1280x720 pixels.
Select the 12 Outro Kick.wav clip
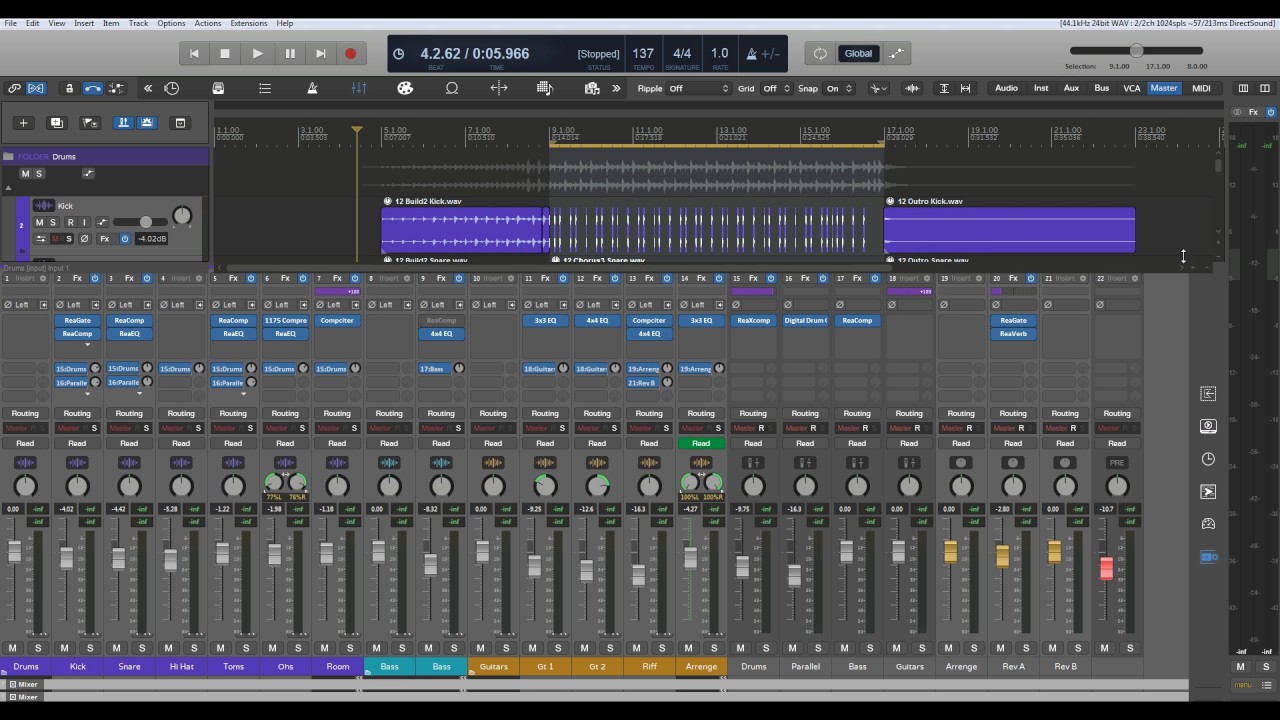coord(1009,230)
